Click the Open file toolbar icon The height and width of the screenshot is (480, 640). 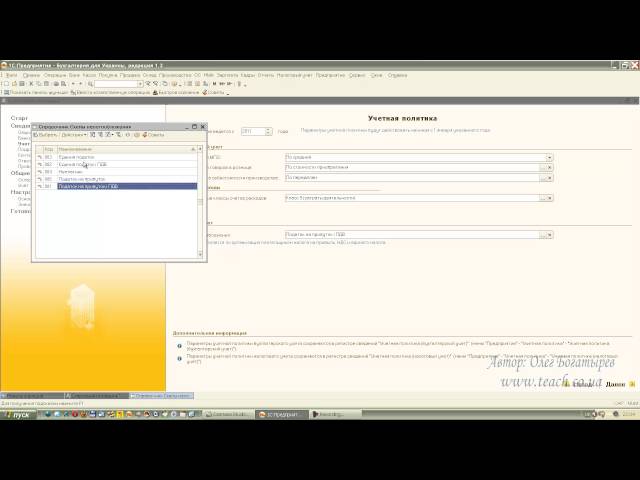(14, 84)
